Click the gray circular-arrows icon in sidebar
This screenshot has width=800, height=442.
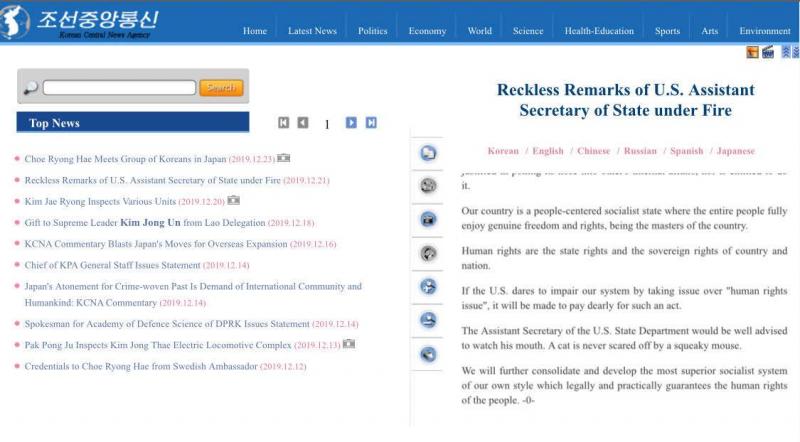click(428, 253)
